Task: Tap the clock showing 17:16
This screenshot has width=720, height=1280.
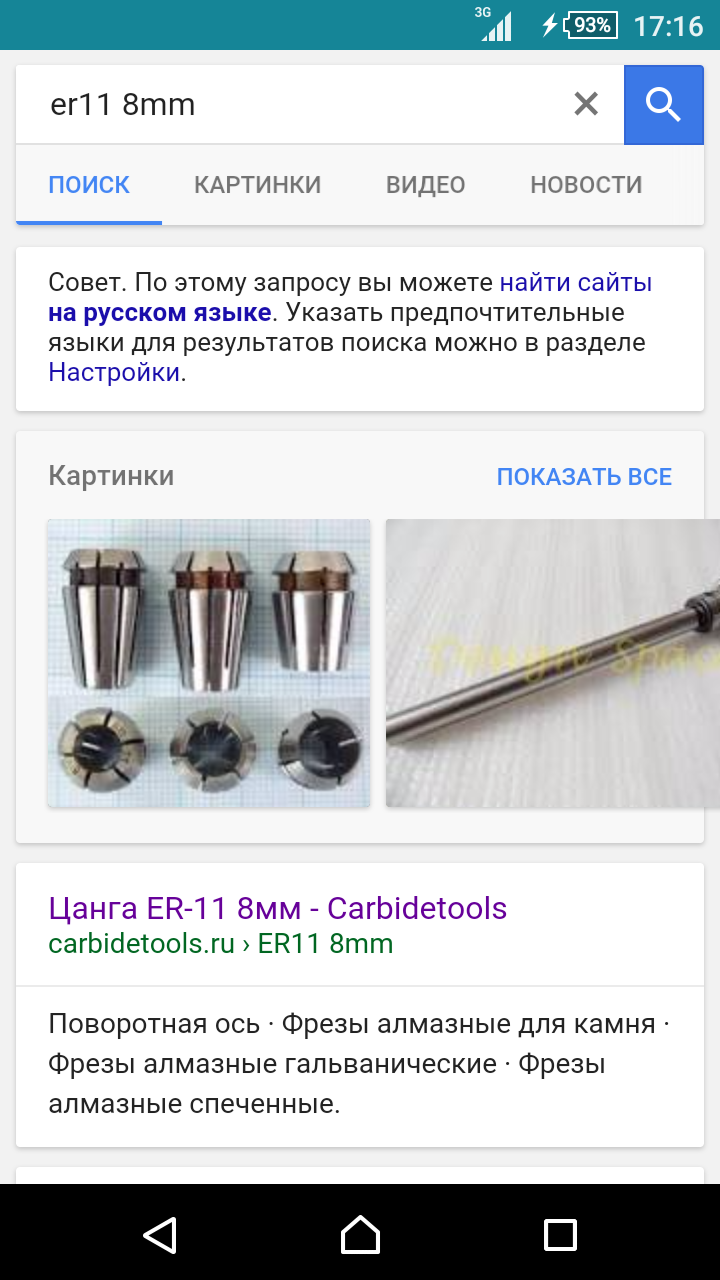Action: 669,26
